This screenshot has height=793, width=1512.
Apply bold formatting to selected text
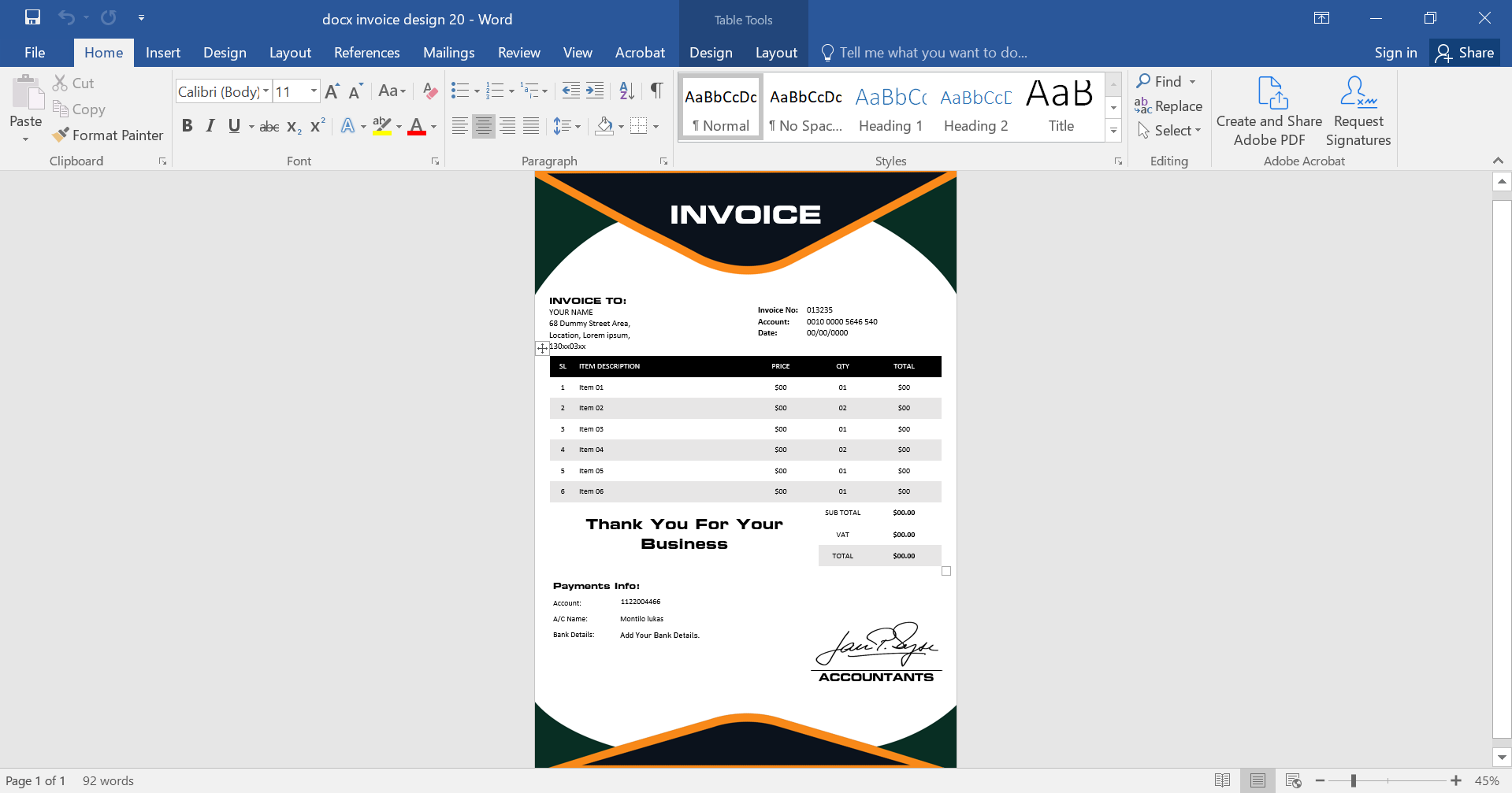pyautogui.click(x=187, y=125)
